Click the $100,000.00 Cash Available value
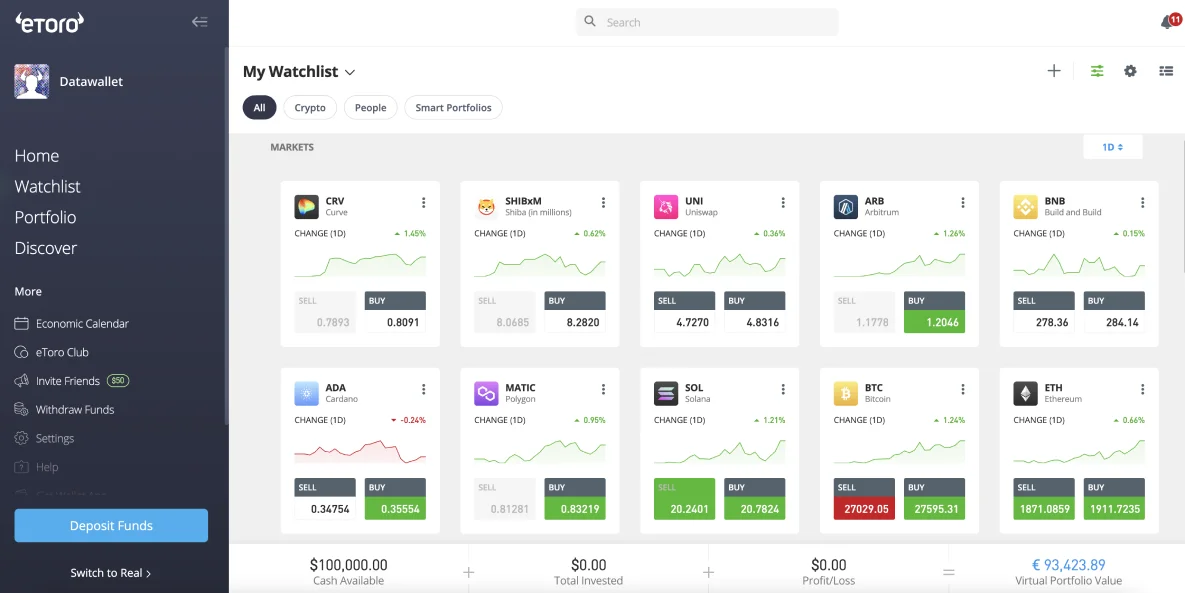The image size is (1185, 593). pyautogui.click(x=348, y=565)
